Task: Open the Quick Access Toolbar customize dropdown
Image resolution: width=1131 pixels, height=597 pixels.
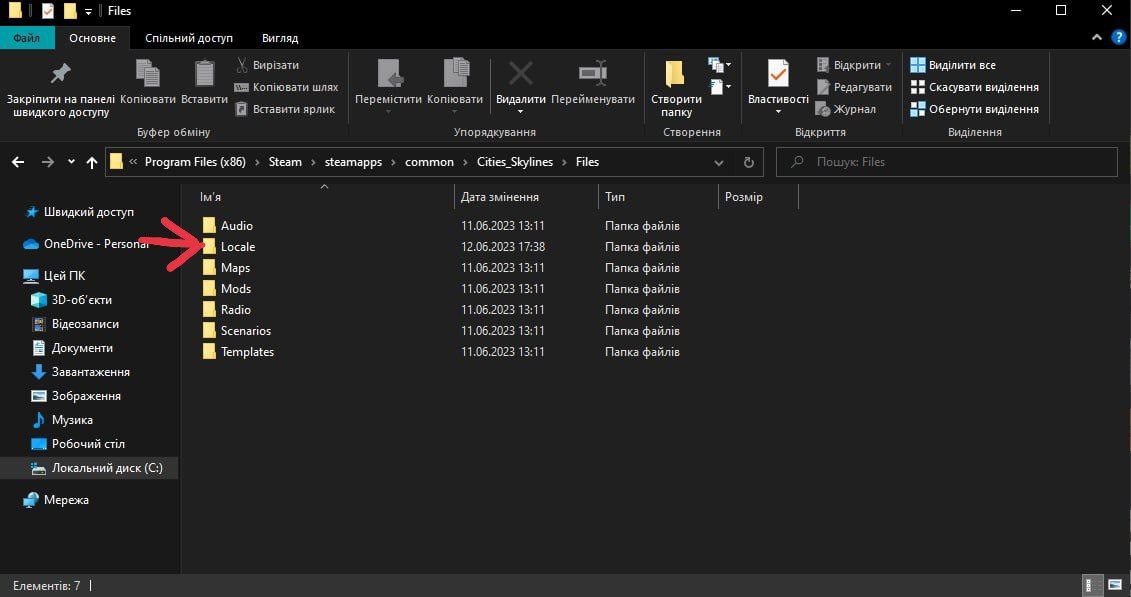Action: (x=88, y=12)
